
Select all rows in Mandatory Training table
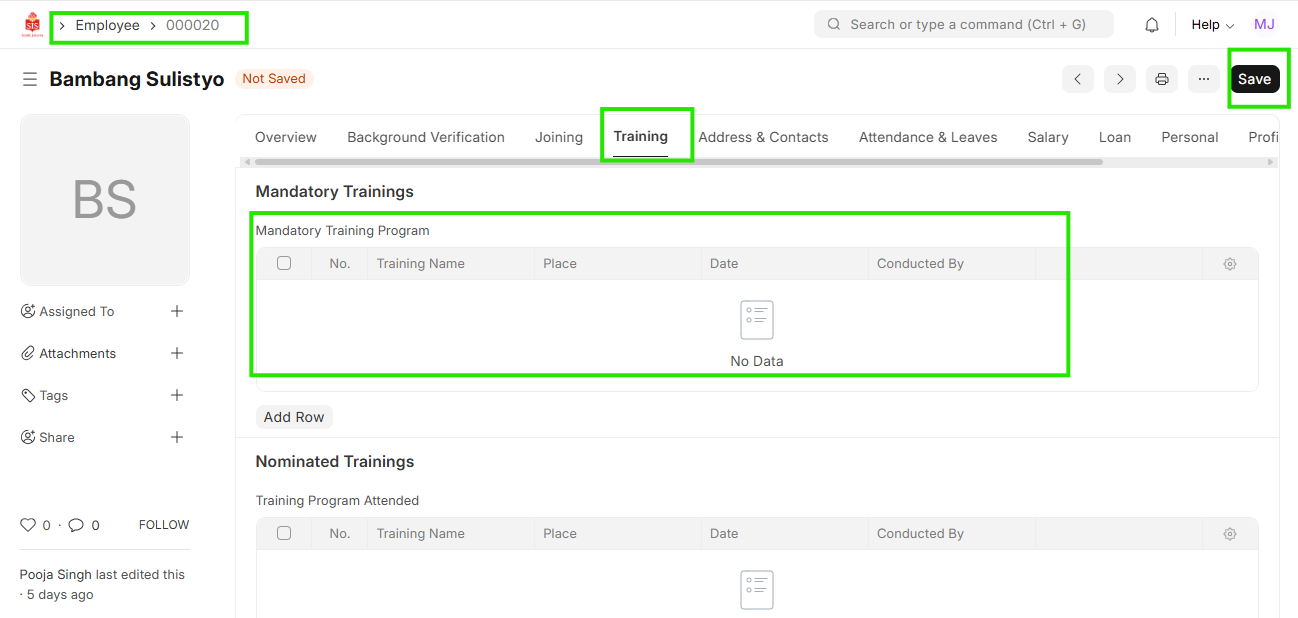(x=284, y=263)
